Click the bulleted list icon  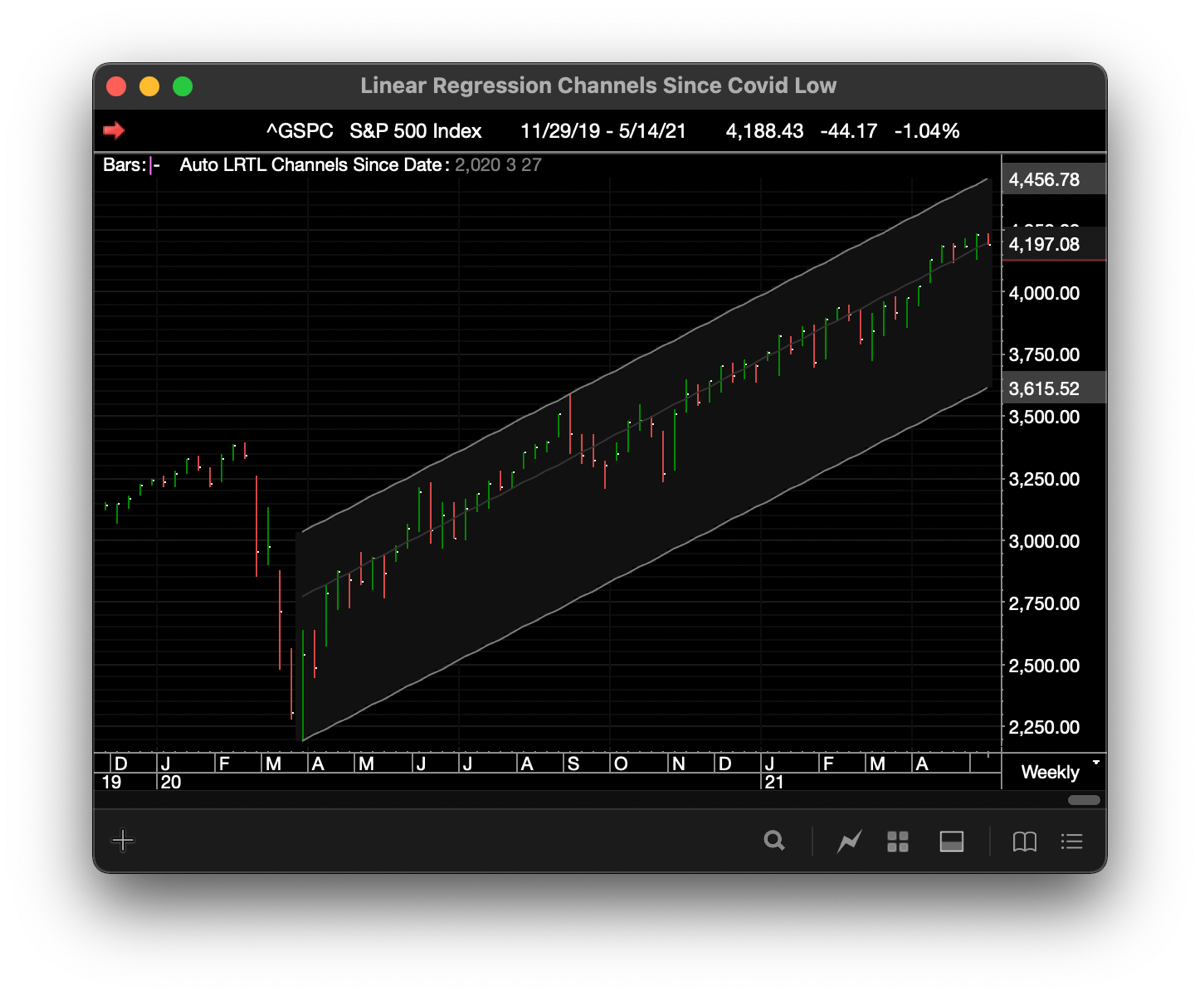(1072, 842)
